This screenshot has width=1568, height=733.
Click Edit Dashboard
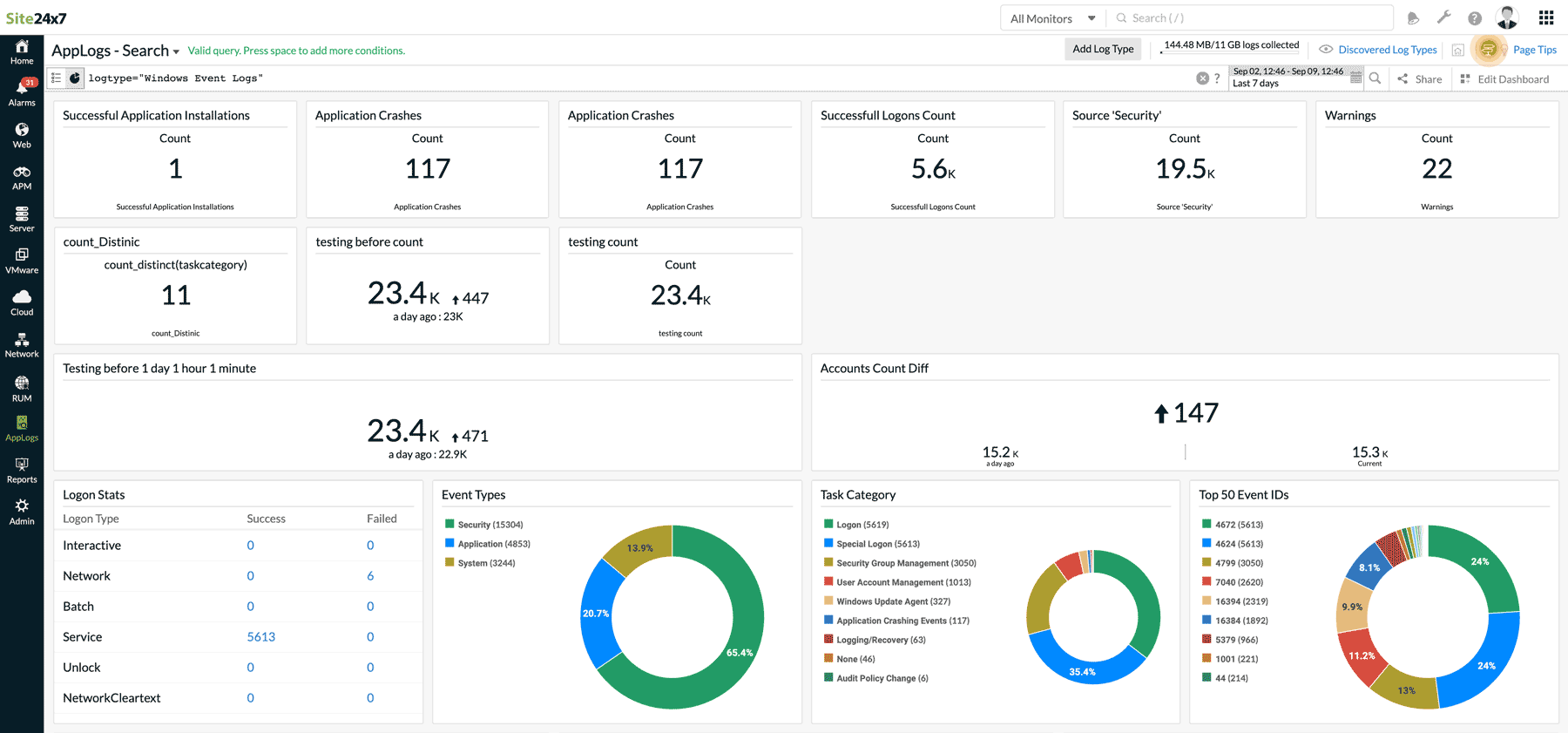coord(1504,79)
